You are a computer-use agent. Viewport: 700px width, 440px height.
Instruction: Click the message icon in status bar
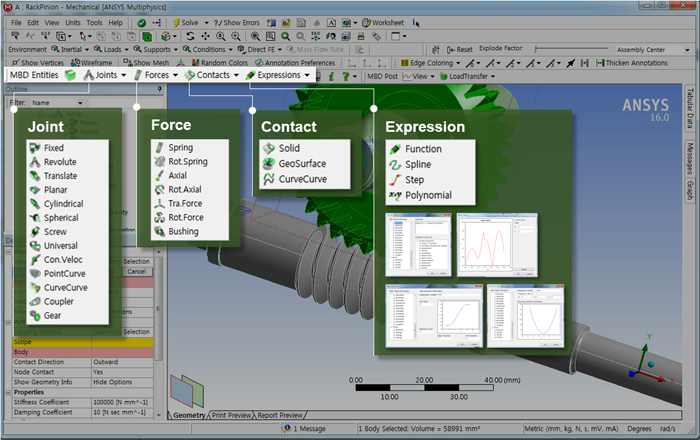287,428
